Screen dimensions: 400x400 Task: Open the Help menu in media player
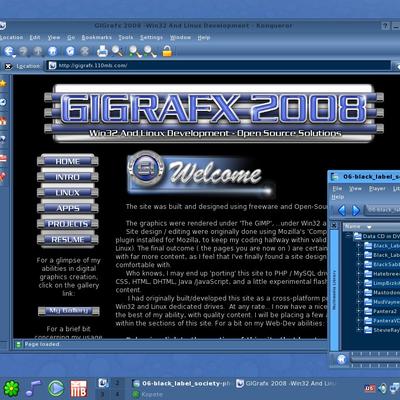pos(338,197)
